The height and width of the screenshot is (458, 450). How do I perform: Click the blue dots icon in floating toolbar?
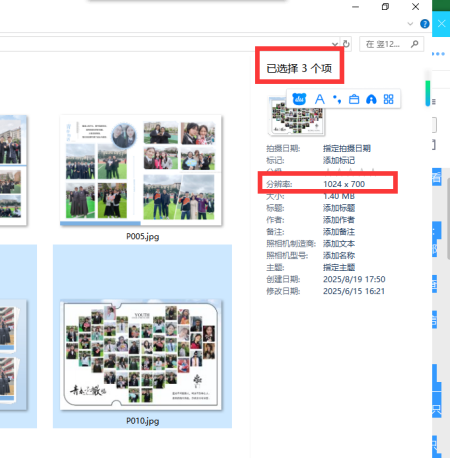coord(337,99)
